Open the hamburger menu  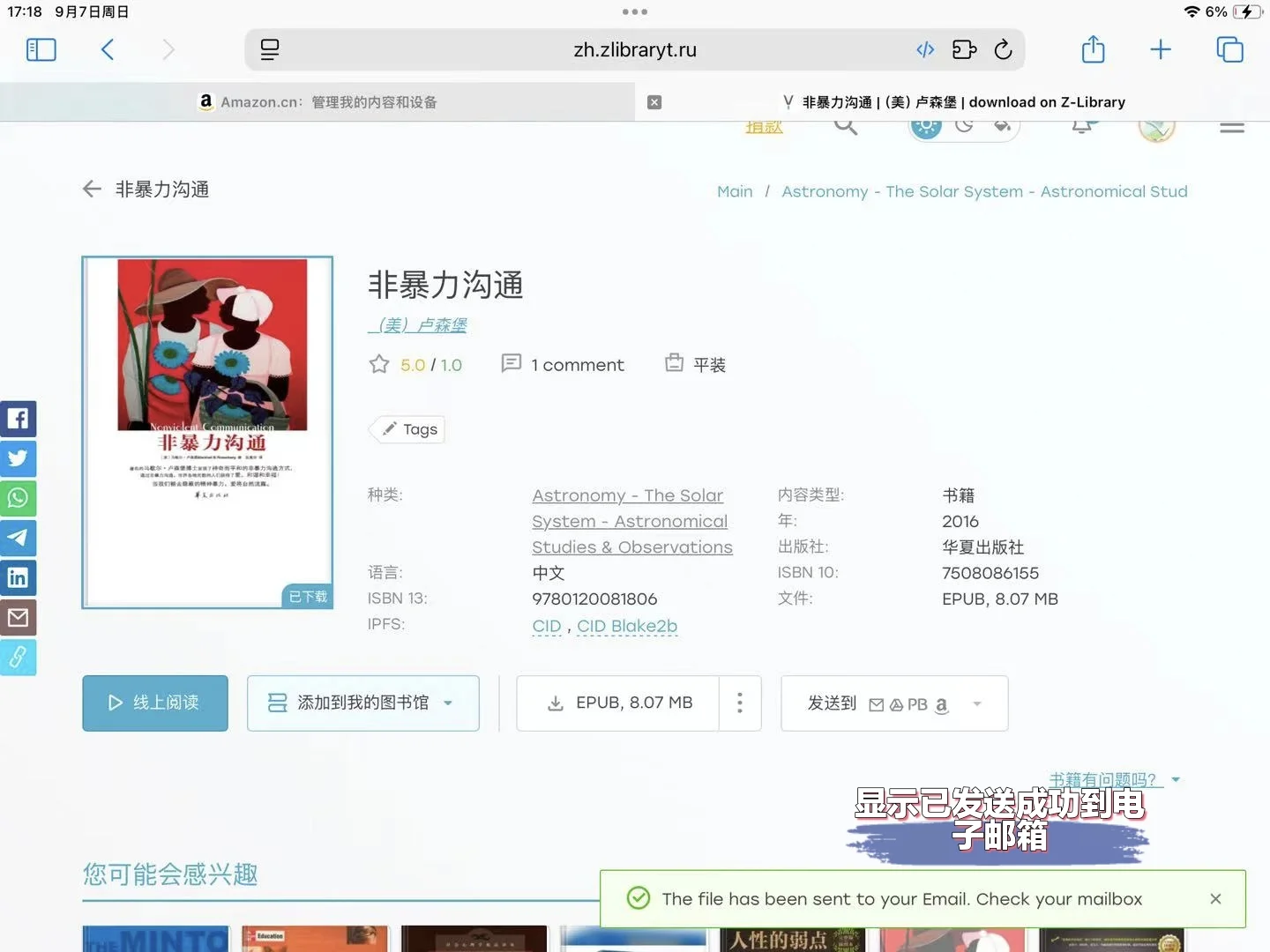(1232, 127)
